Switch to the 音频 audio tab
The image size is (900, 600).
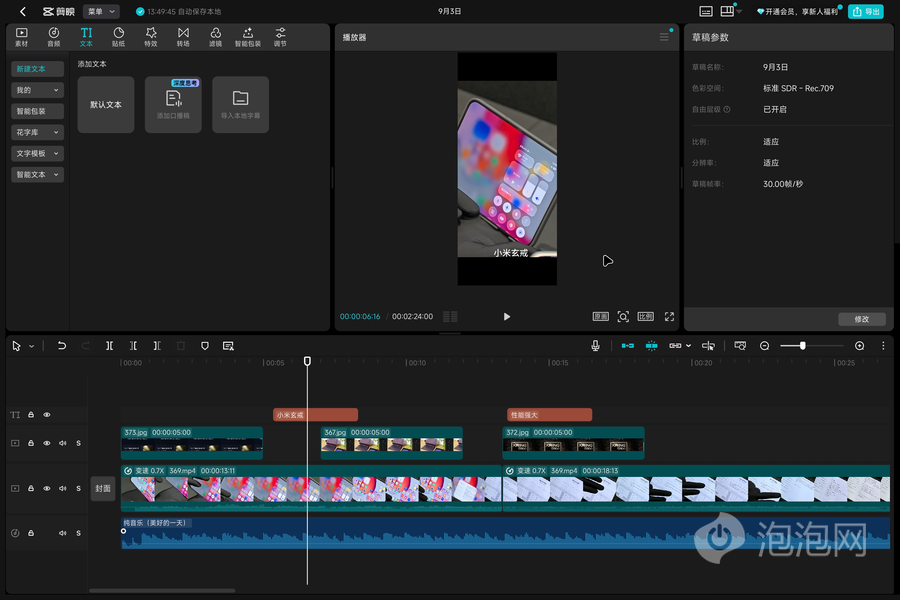click(x=53, y=37)
